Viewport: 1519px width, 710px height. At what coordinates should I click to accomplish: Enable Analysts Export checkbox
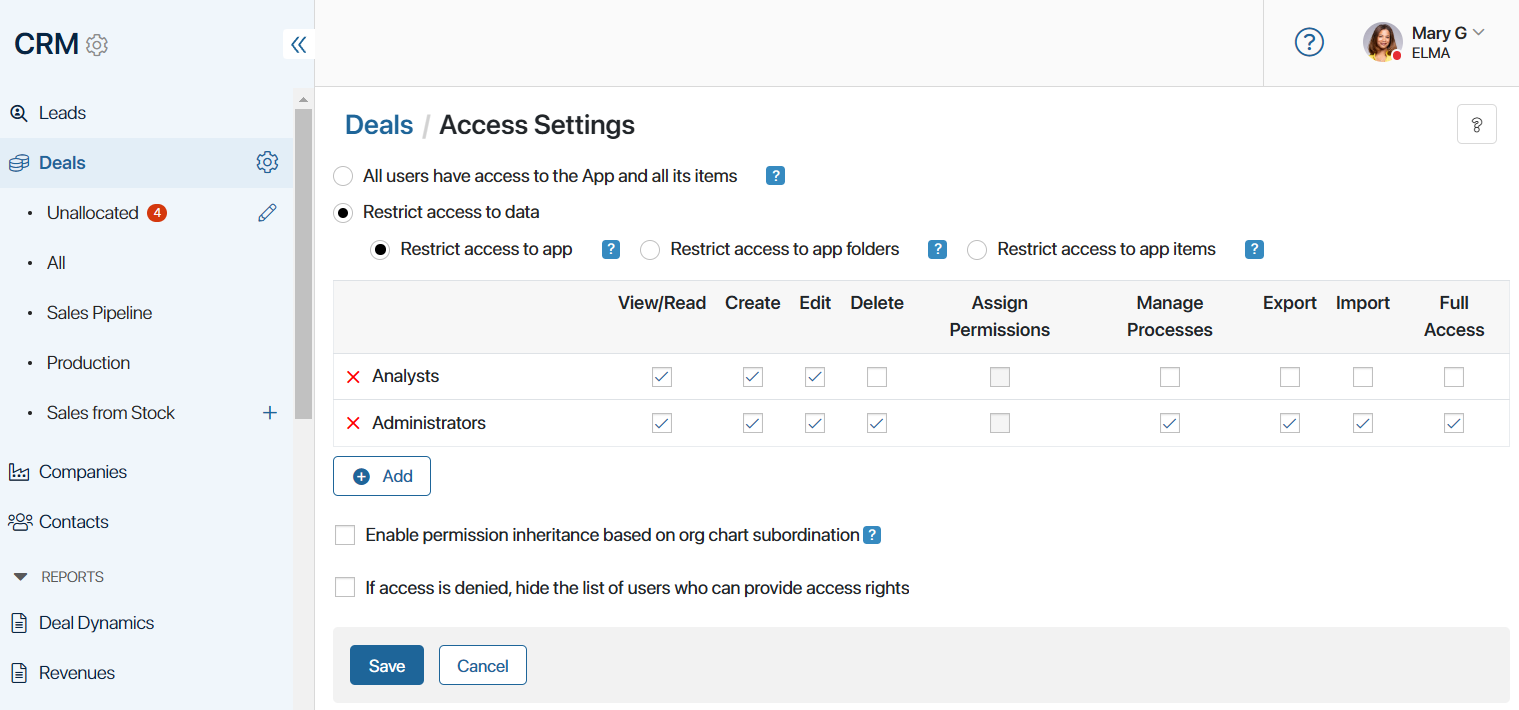pos(1290,377)
